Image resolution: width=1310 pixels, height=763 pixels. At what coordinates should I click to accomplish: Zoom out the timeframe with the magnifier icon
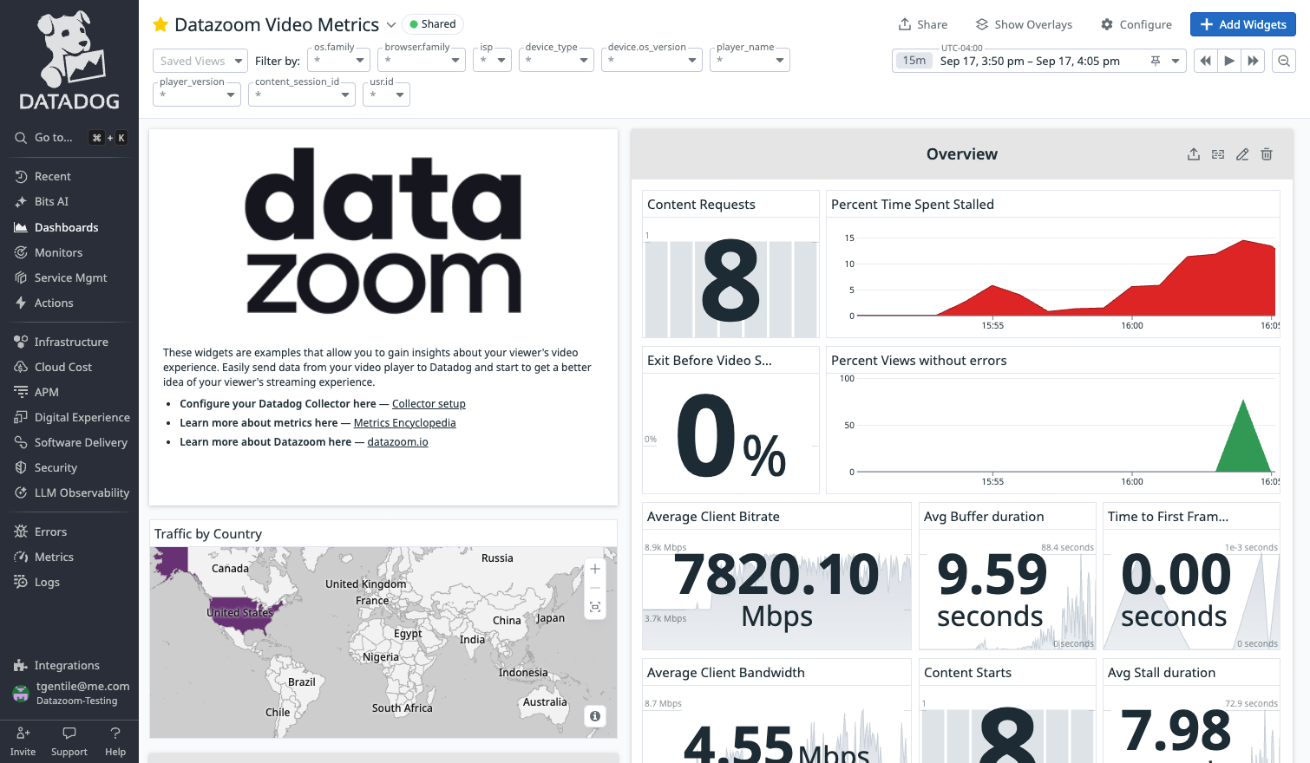click(x=1284, y=60)
